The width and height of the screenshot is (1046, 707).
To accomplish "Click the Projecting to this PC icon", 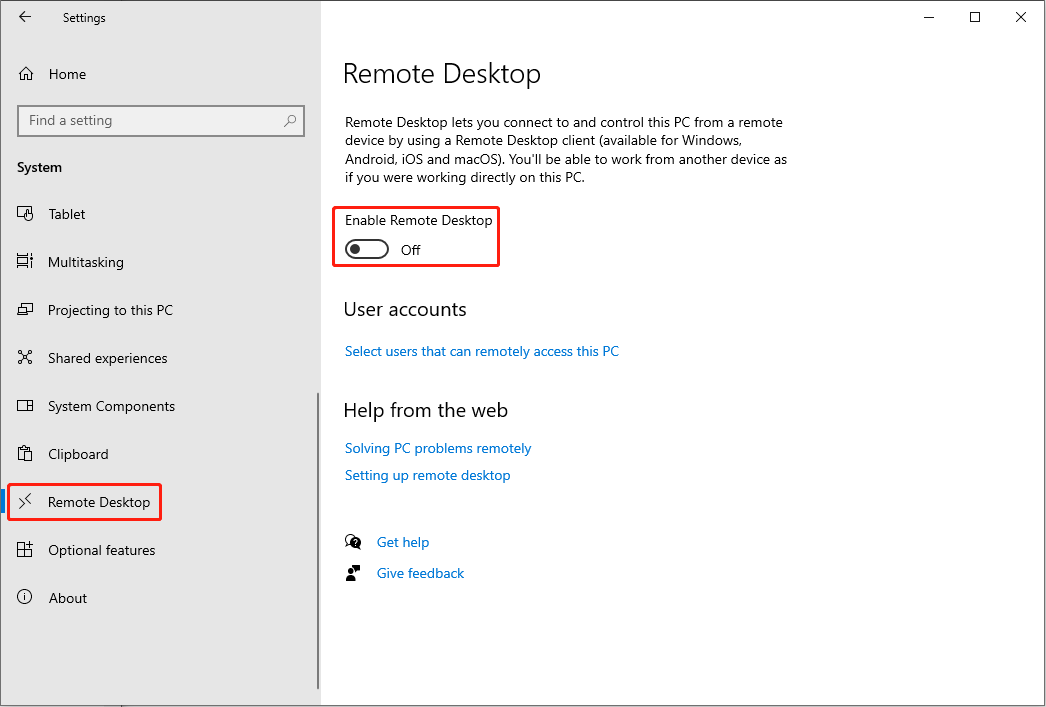I will coord(24,309).
